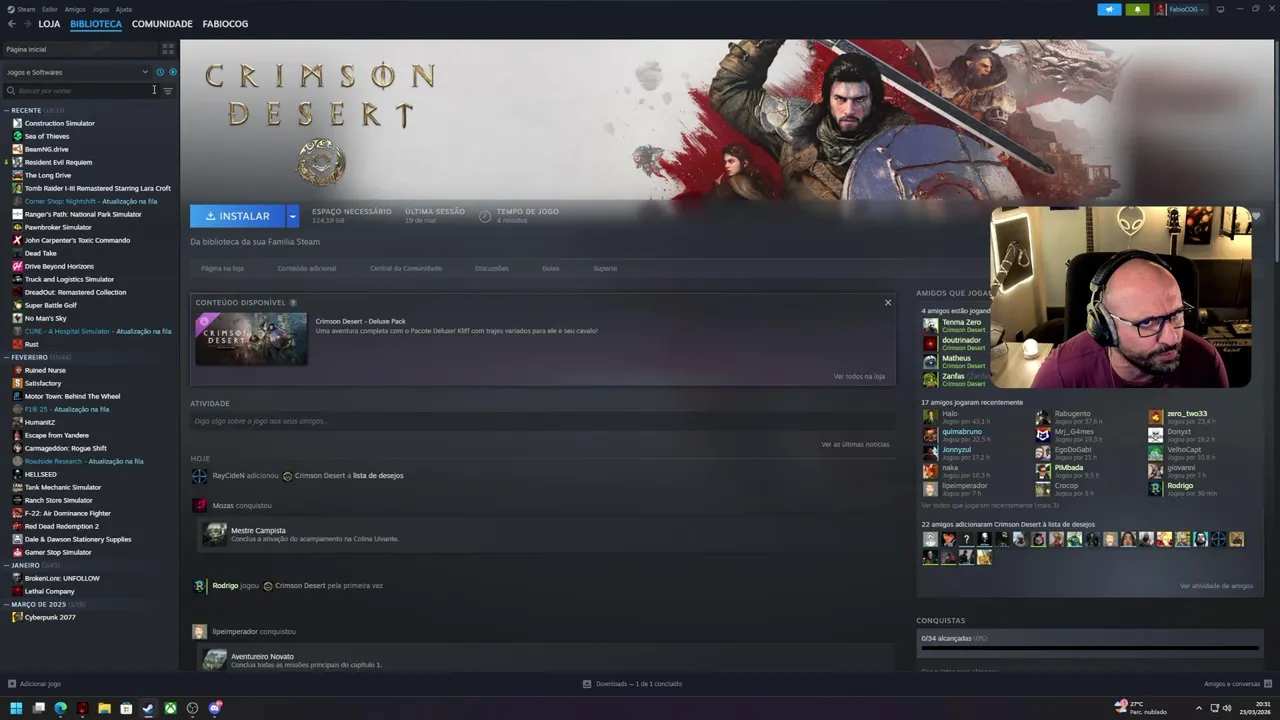Open the Downloads status bar icon
Viewport: 1280px width, 720px height.
[587, 684]
